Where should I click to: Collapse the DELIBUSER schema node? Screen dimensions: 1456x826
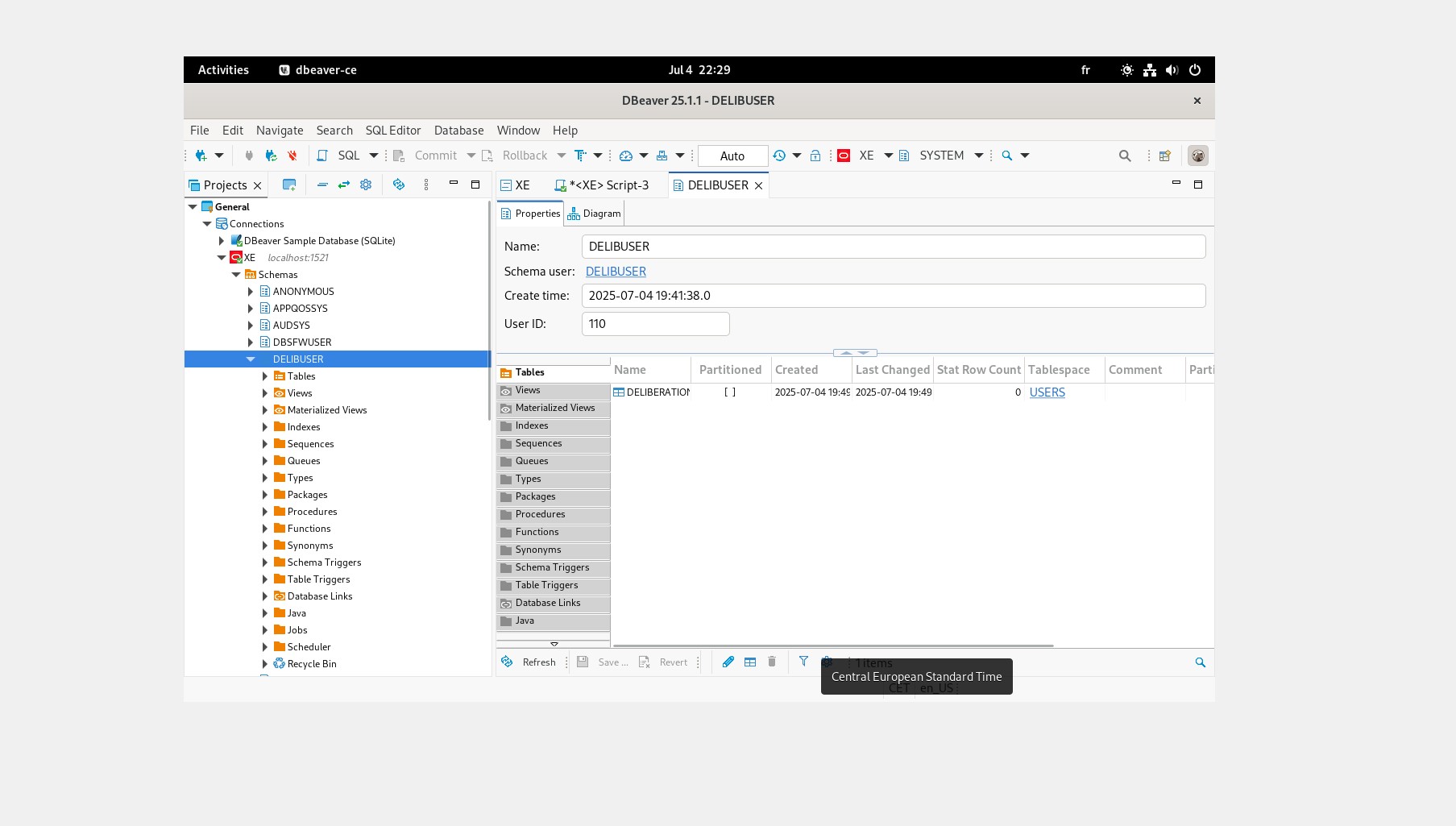(251, 359)
